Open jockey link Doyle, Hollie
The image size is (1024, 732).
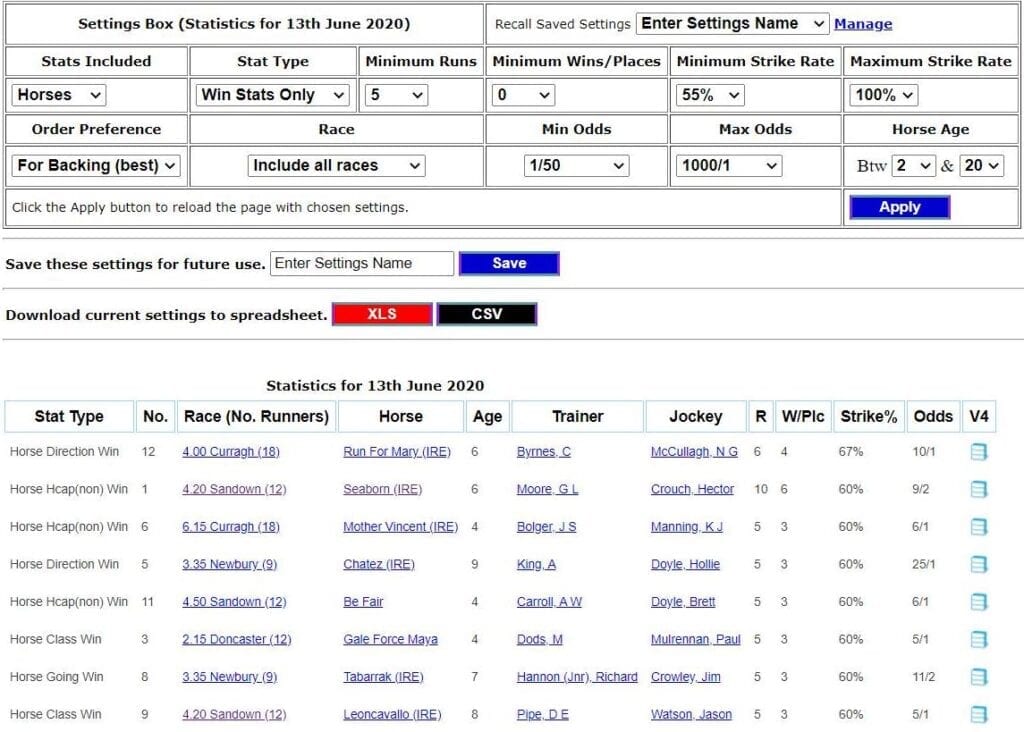[685, 564]
